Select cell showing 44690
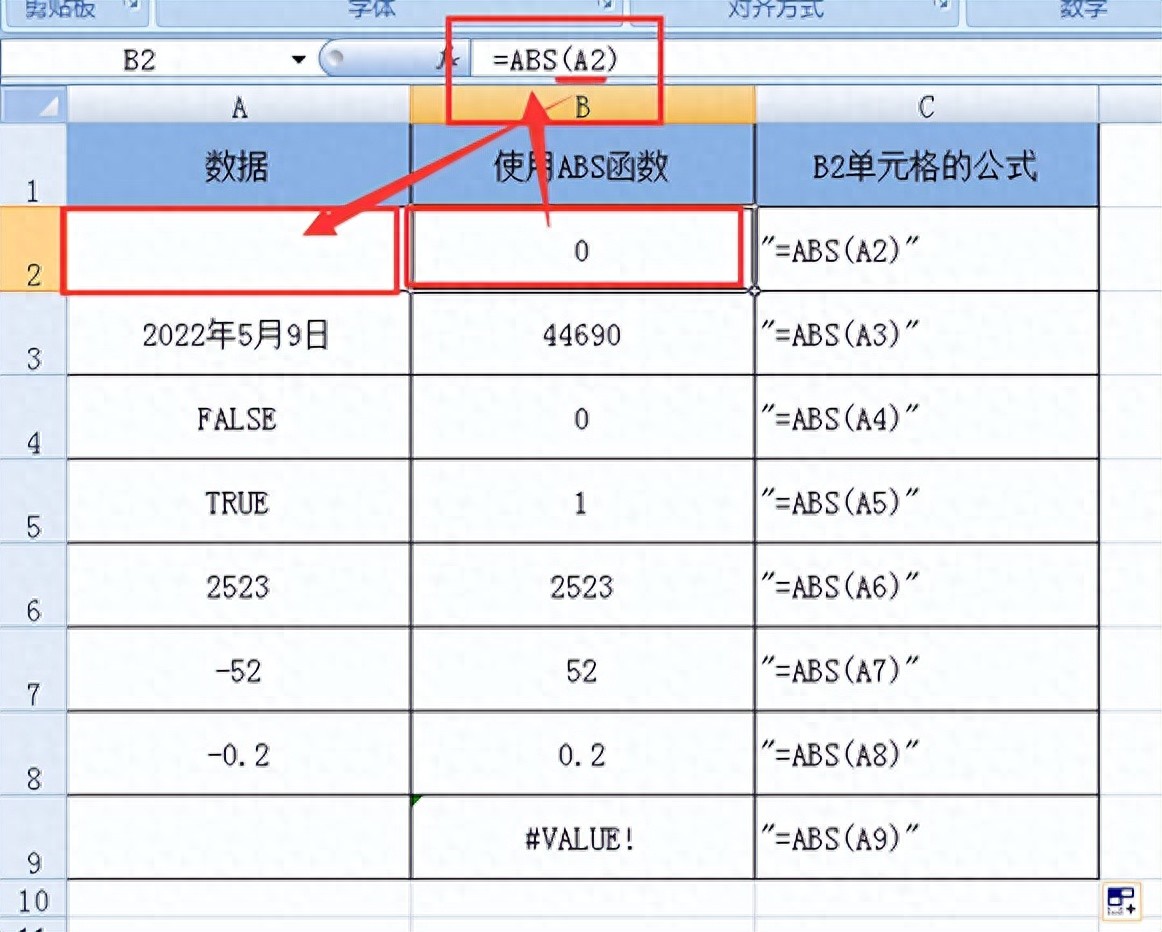Image resolution: width=1162 pixels, height=932 pixels. click(582, 333)
